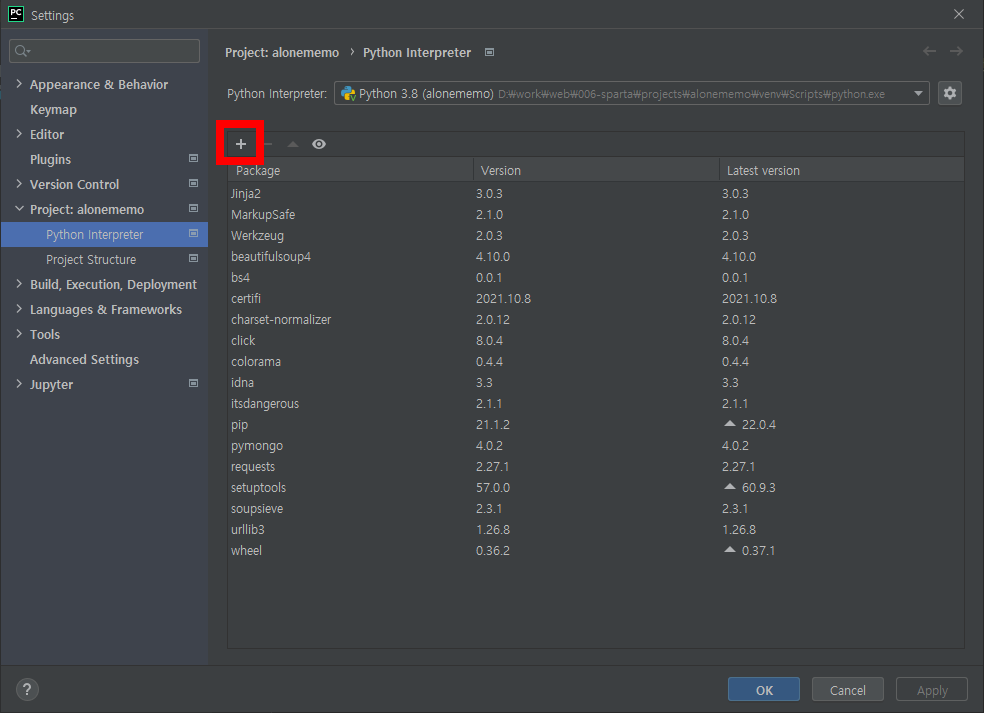Click the project icon beside Plugins
Image resolution: width=984 pixels, height=713 pixels.
click(193, 158)
